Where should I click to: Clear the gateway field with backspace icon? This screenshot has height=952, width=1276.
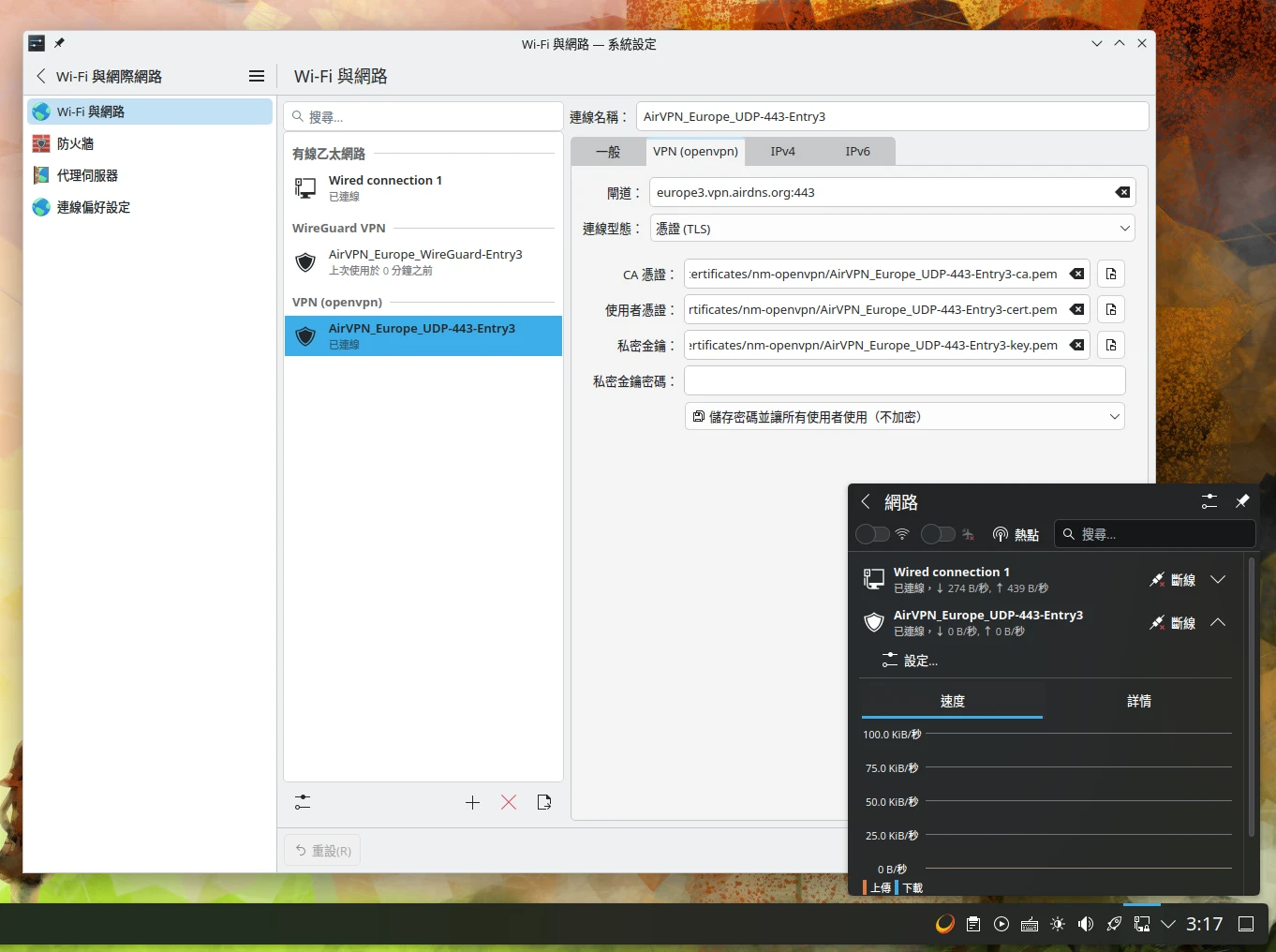(x=1120, y=192)
